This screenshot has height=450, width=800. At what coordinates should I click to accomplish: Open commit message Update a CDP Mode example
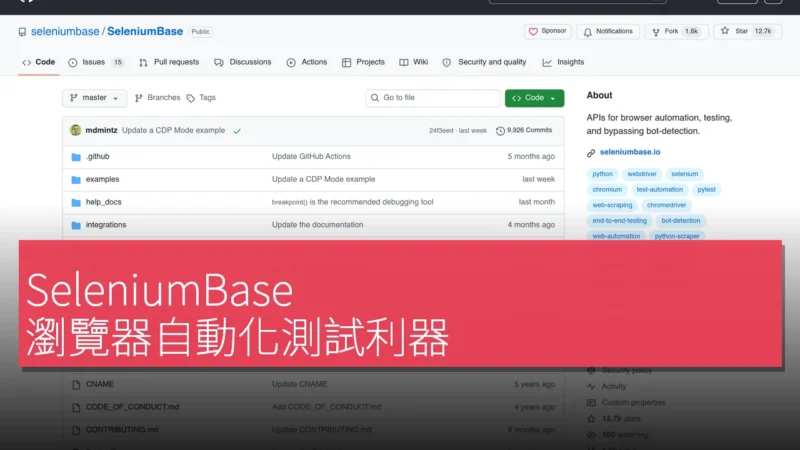click(173, 131)
